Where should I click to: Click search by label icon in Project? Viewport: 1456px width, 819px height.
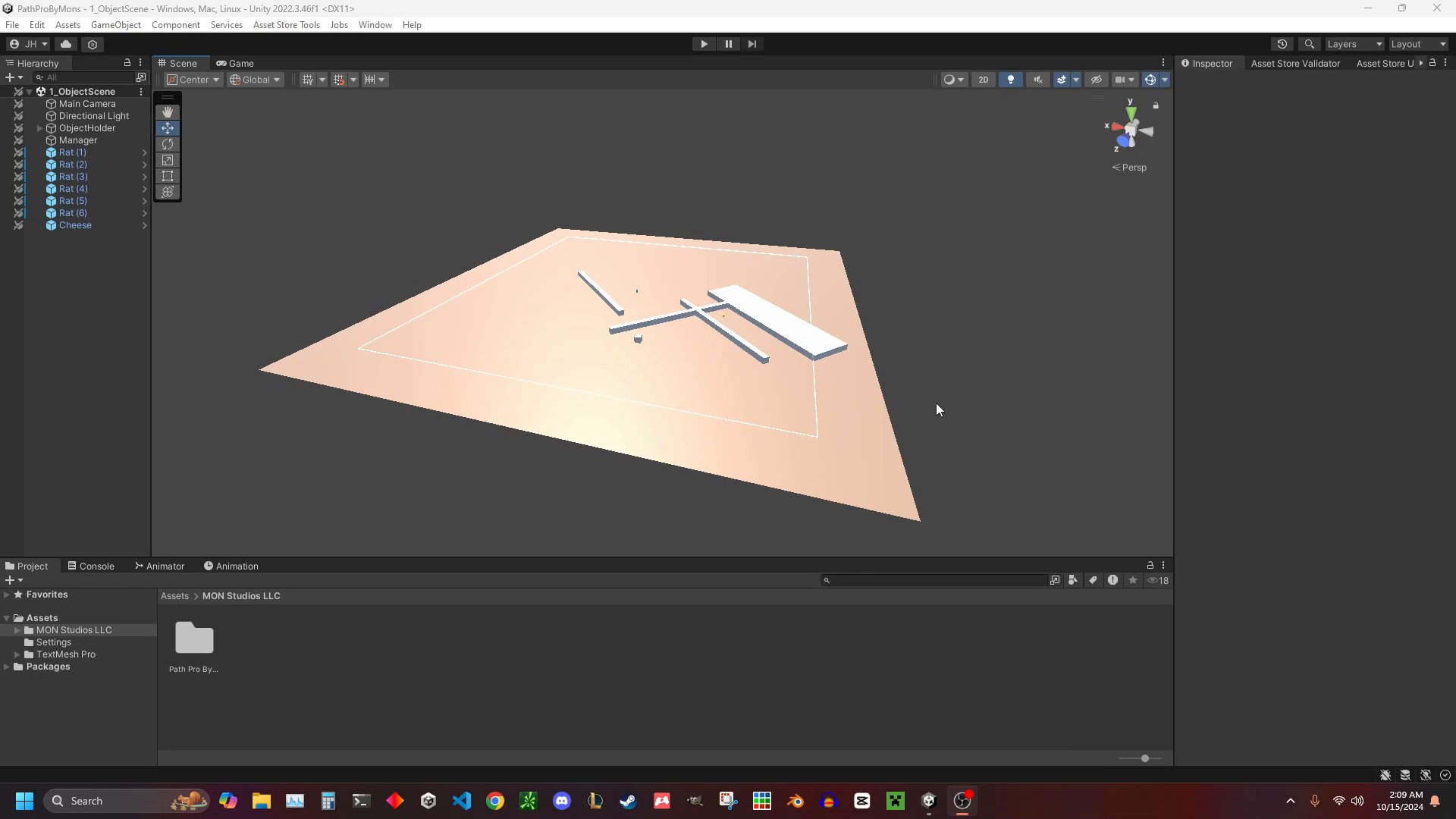click(1093, 580)
